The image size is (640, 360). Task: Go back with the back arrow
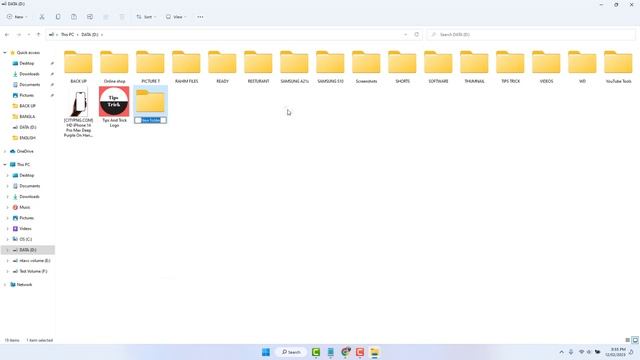click(7, 35)
